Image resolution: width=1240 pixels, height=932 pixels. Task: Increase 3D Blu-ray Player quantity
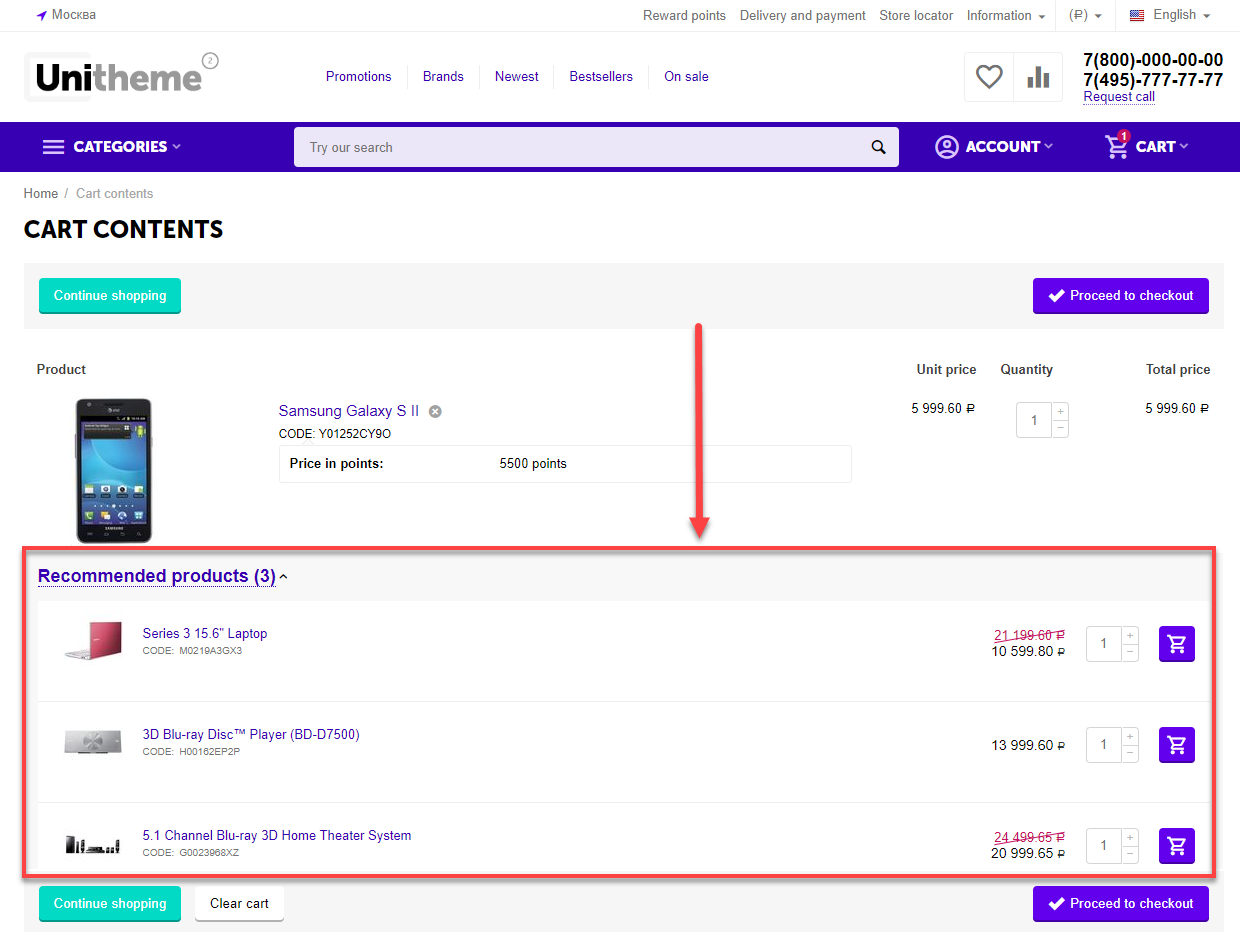click(1130, 736)
